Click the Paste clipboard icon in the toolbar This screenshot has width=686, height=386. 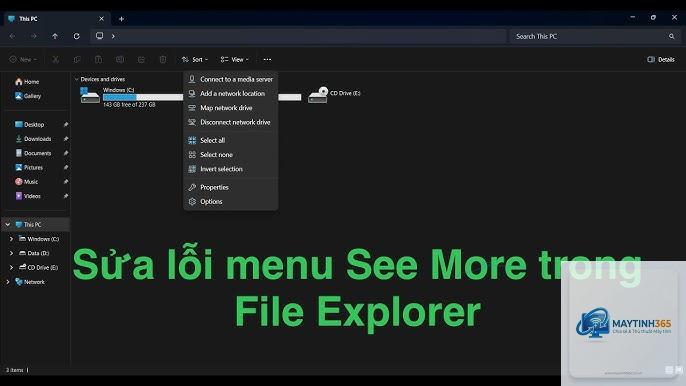98,60
